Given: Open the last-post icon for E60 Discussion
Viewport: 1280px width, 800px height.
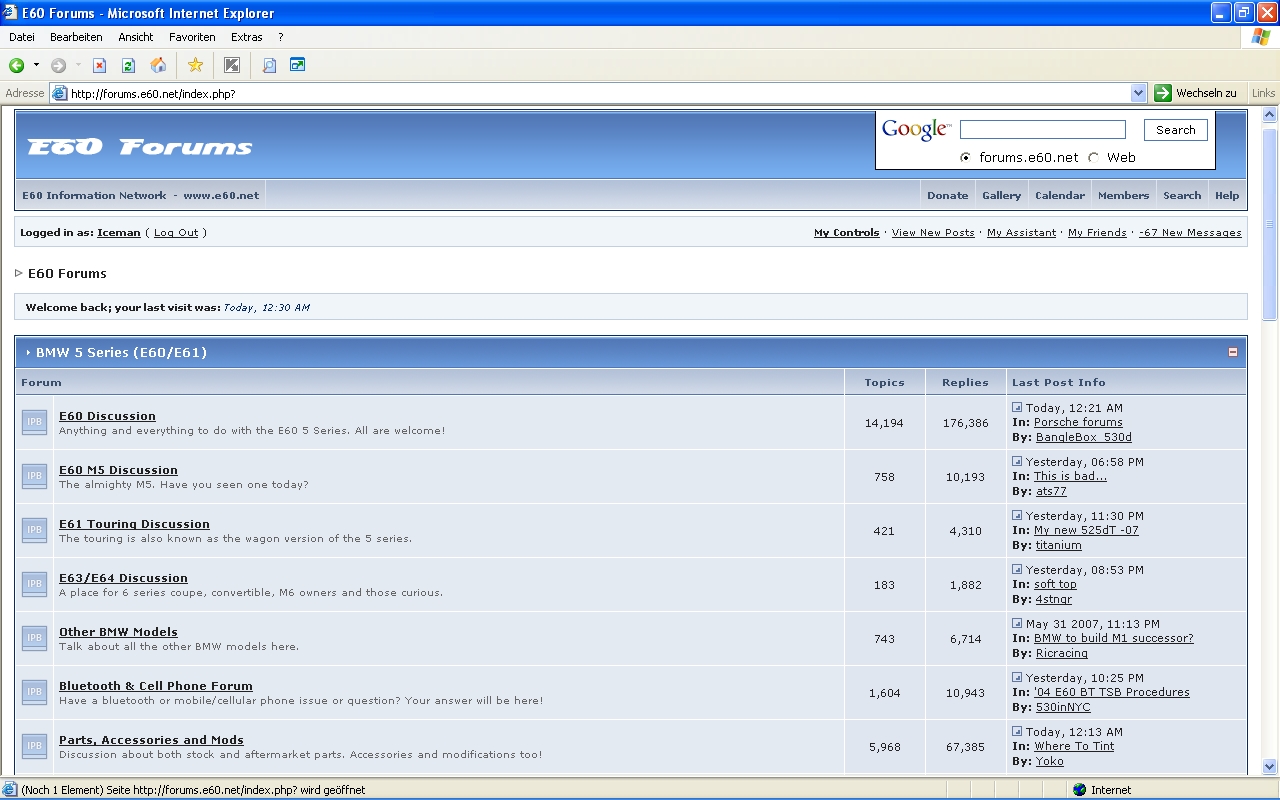Looking at the screenshot, I should pyautogui.click(x=1017, y=407).
